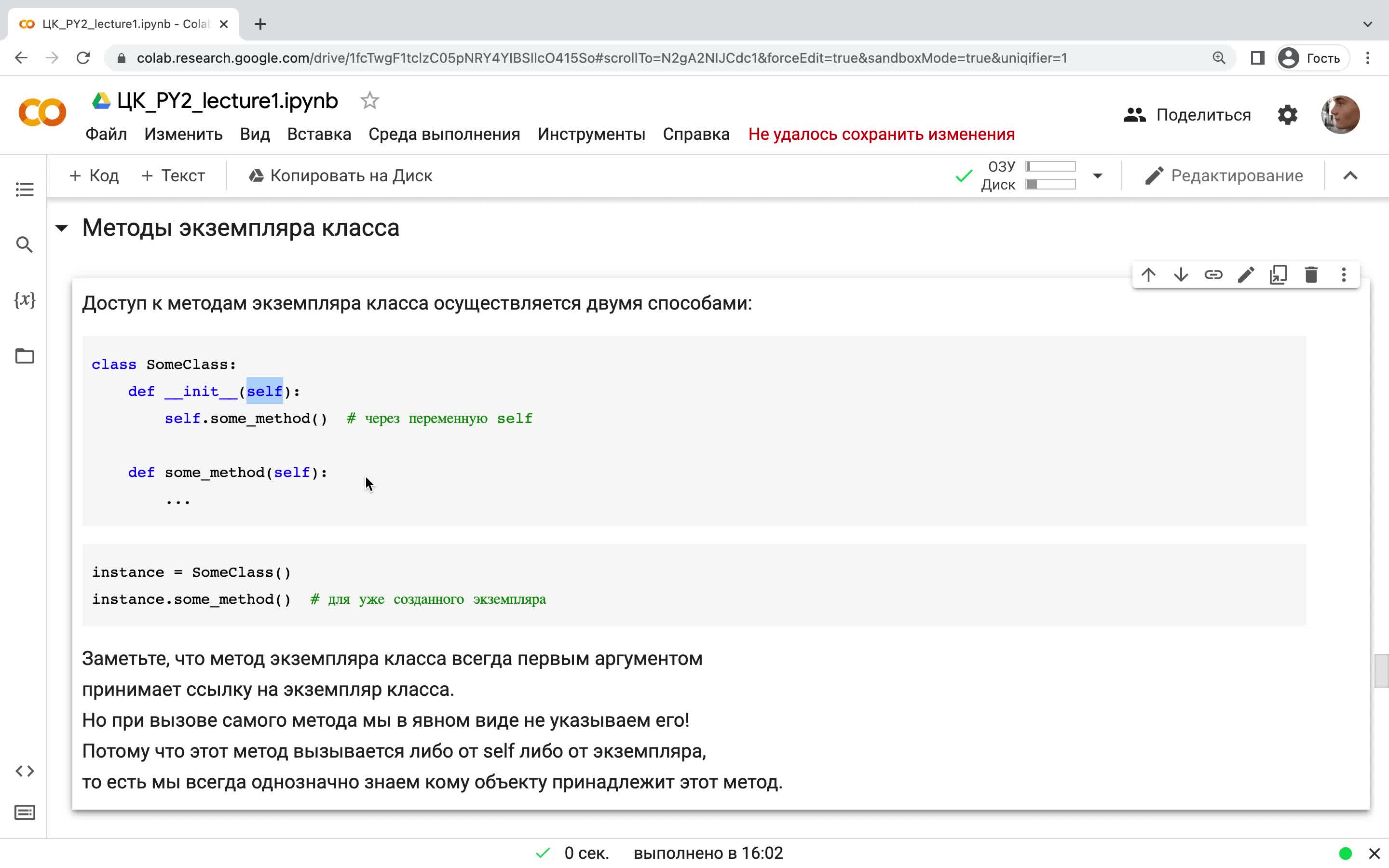This screenshot has height=868, width=1389.
Task: Reload the browser page
Action: 83,58
